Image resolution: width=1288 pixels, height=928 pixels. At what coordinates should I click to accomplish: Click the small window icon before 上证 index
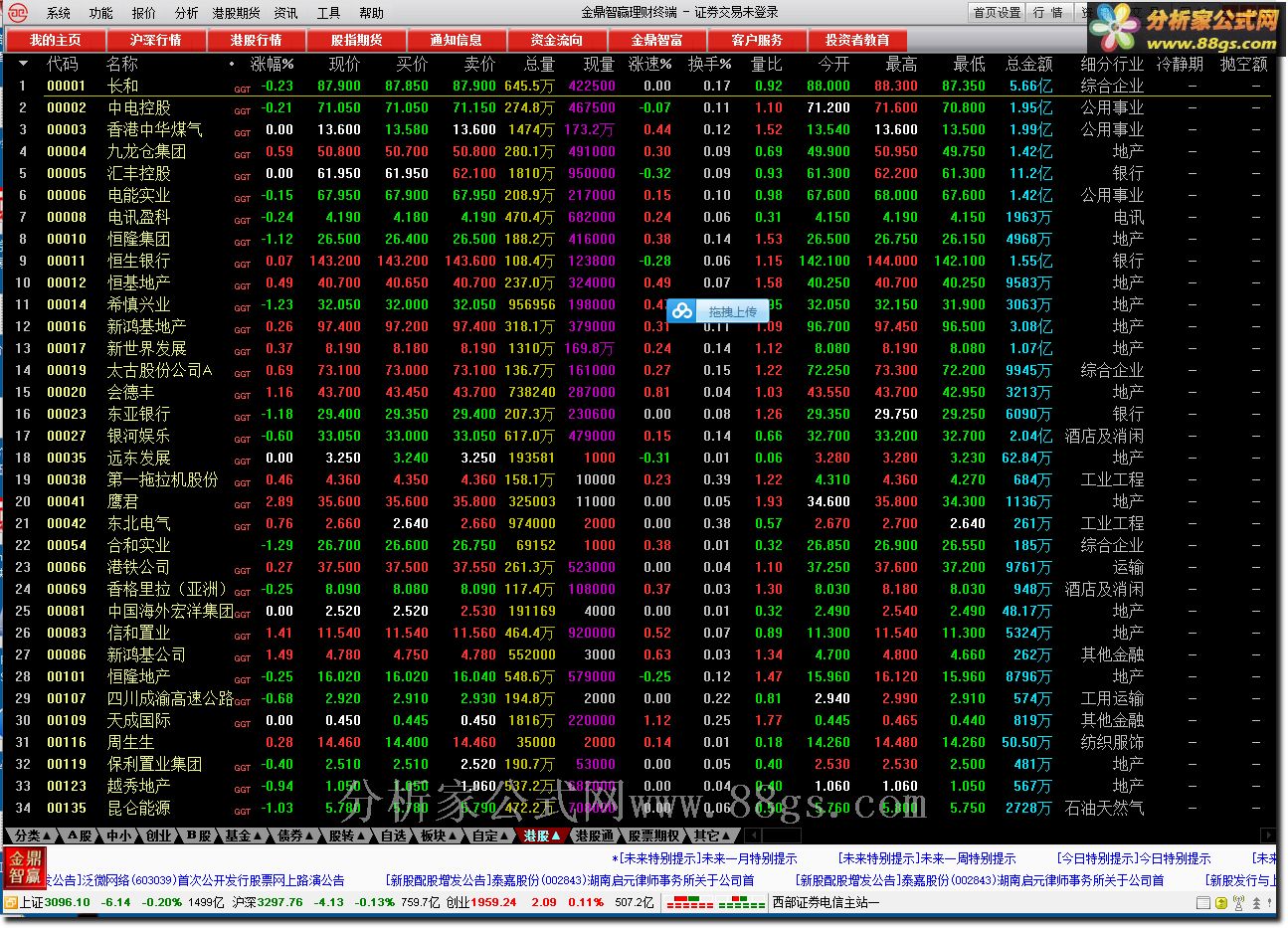11,903
